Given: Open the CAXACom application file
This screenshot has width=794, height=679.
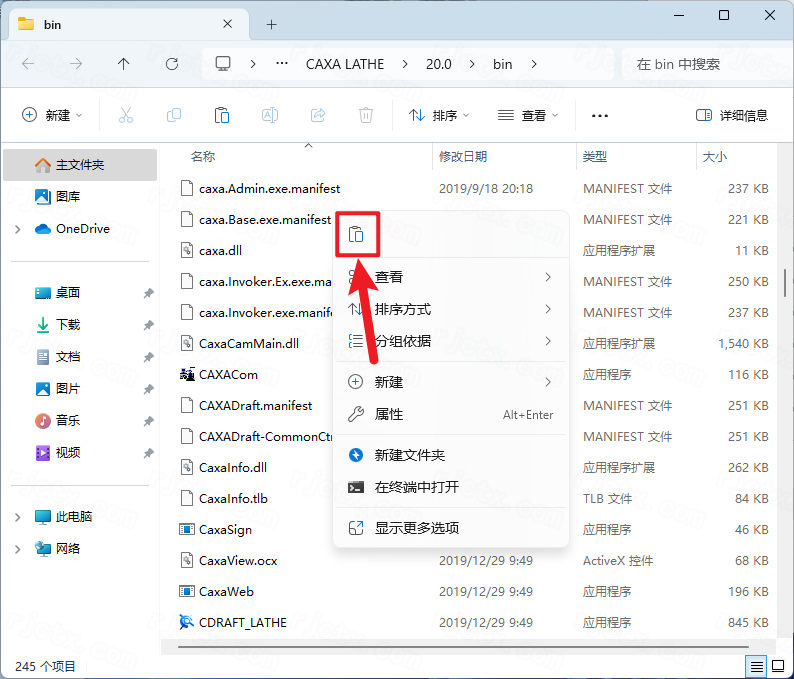Looking at the screenshot, I should point(228,375).
